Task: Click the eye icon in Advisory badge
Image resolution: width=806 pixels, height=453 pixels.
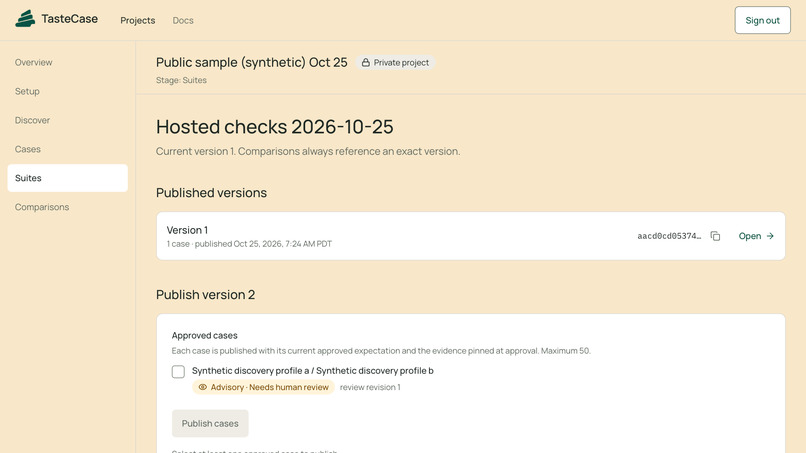Action: pos(203,387)
